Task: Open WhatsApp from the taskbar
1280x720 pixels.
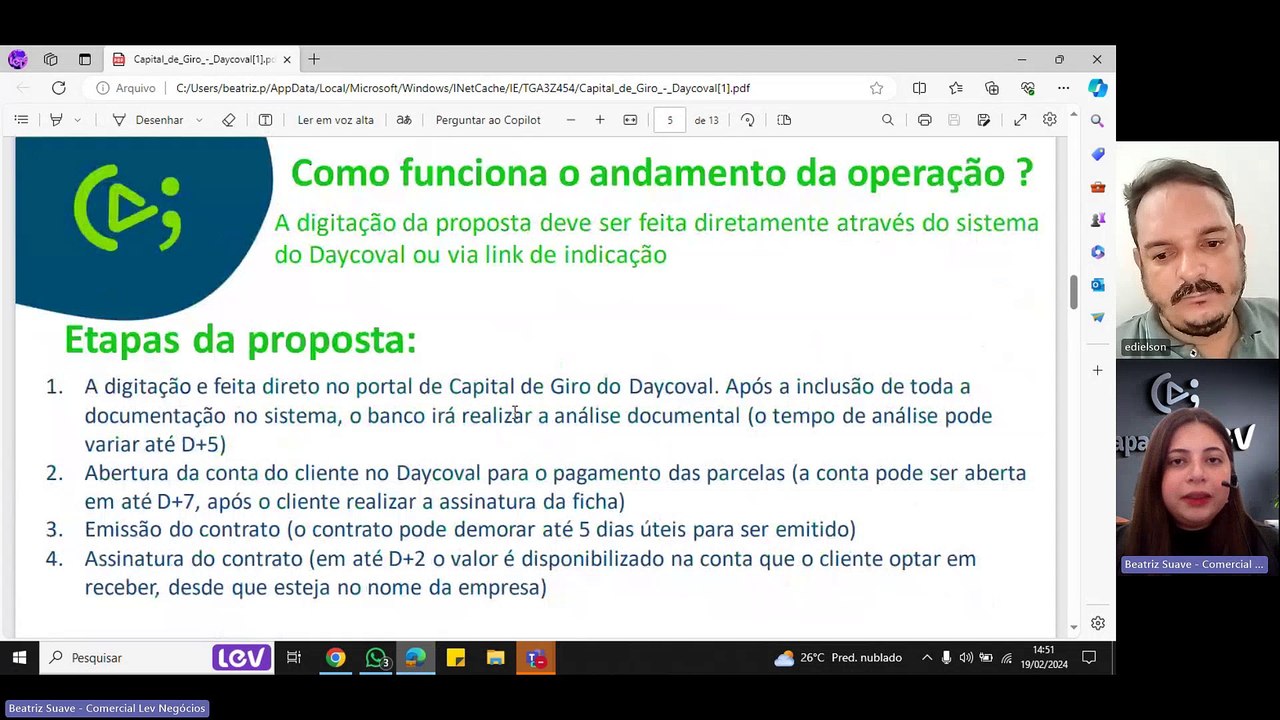Action: coord(377,658)
